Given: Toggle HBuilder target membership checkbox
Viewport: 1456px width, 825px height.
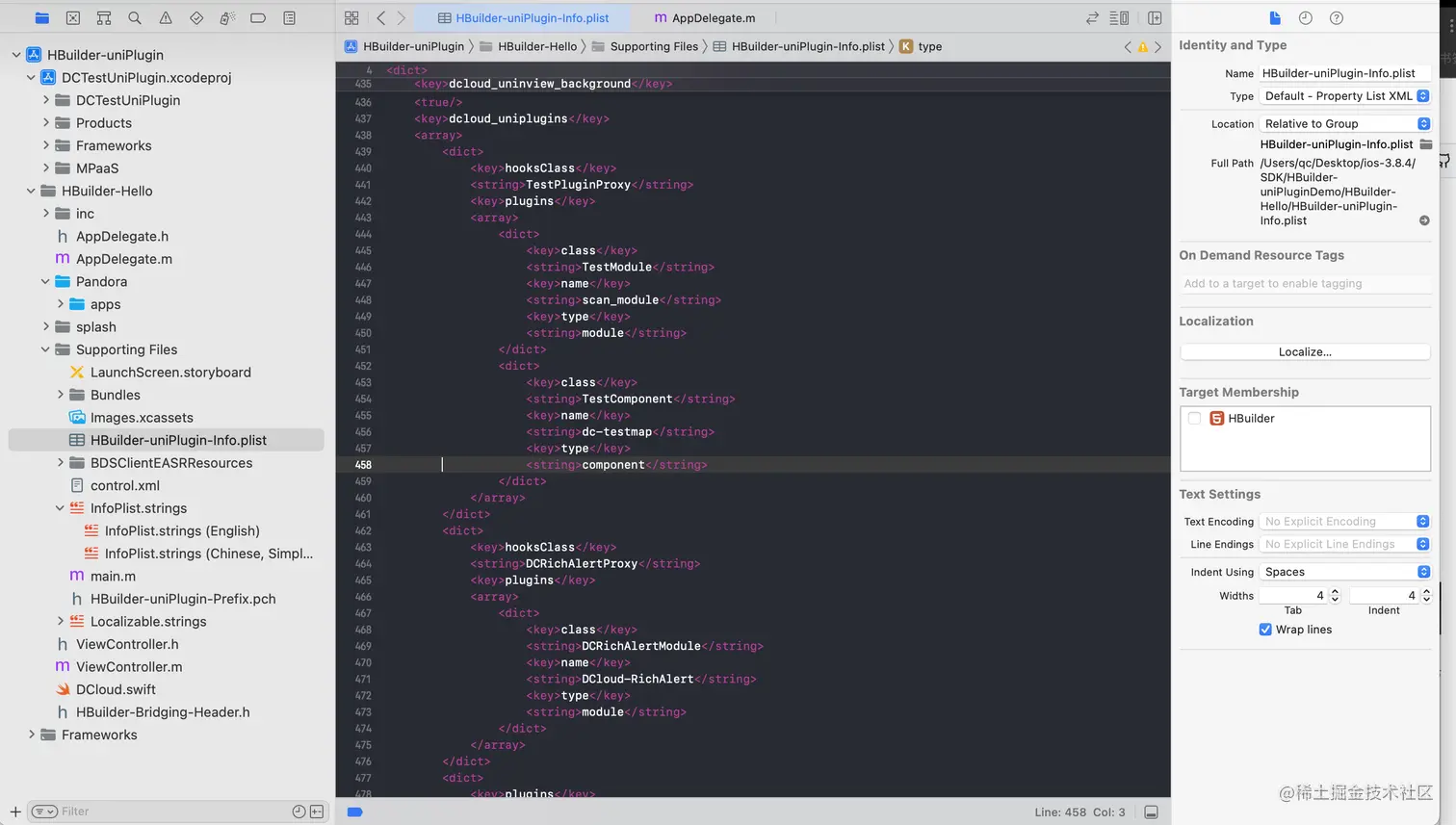Looking at the screenshot, I should (1194, 418).
